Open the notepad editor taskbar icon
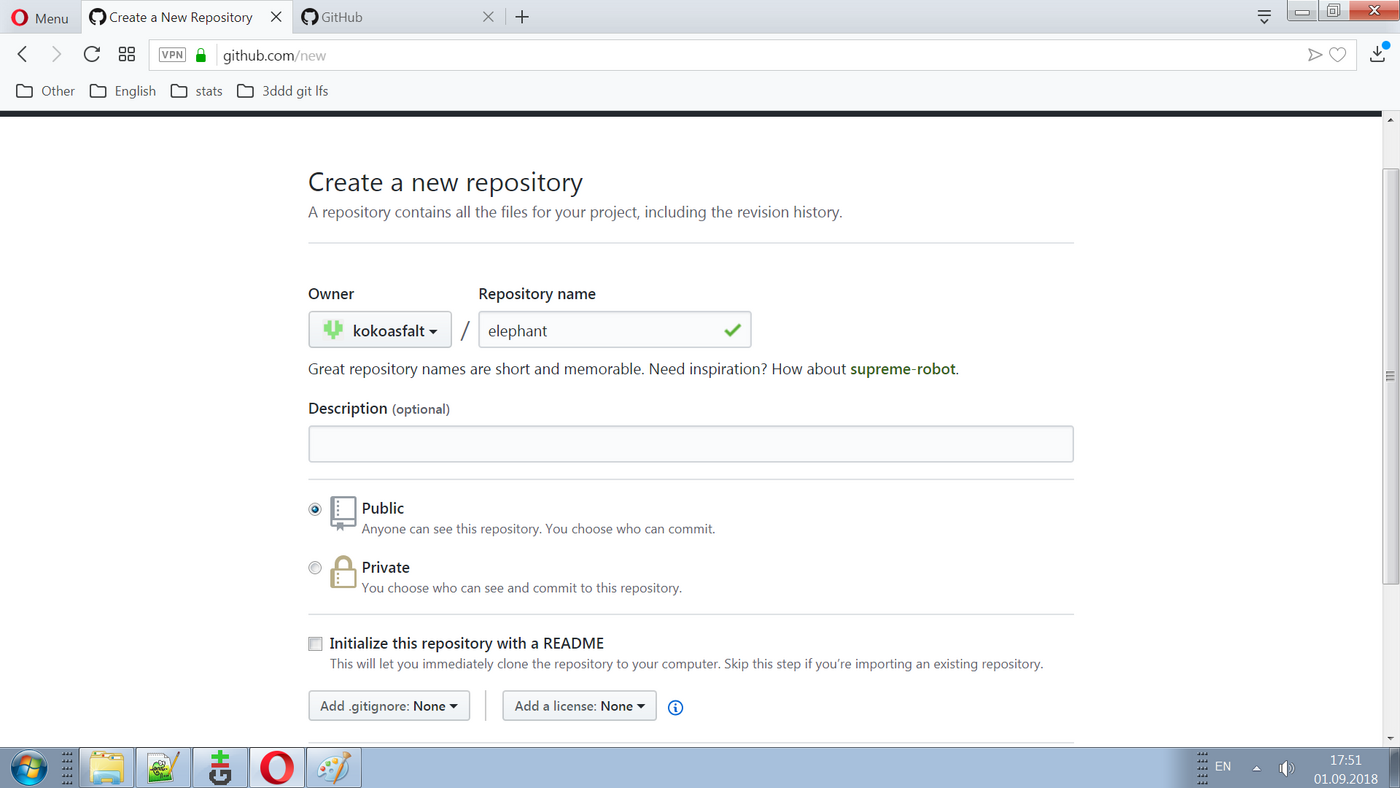The height and width of the screenshot is (788, 1400). pos(163,768)
